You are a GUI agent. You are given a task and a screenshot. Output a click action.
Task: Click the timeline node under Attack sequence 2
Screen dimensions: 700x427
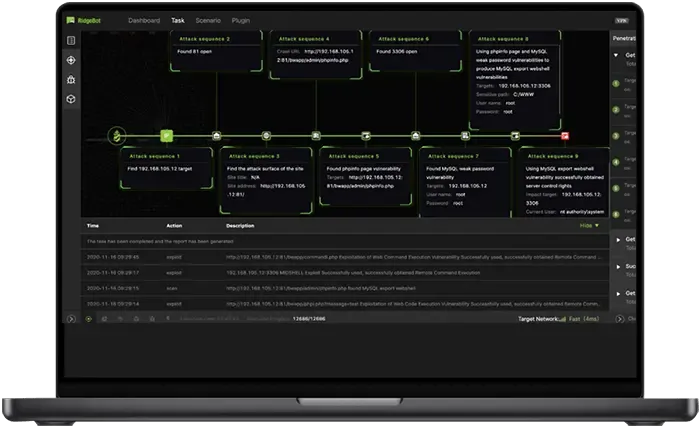click(217, 136)
